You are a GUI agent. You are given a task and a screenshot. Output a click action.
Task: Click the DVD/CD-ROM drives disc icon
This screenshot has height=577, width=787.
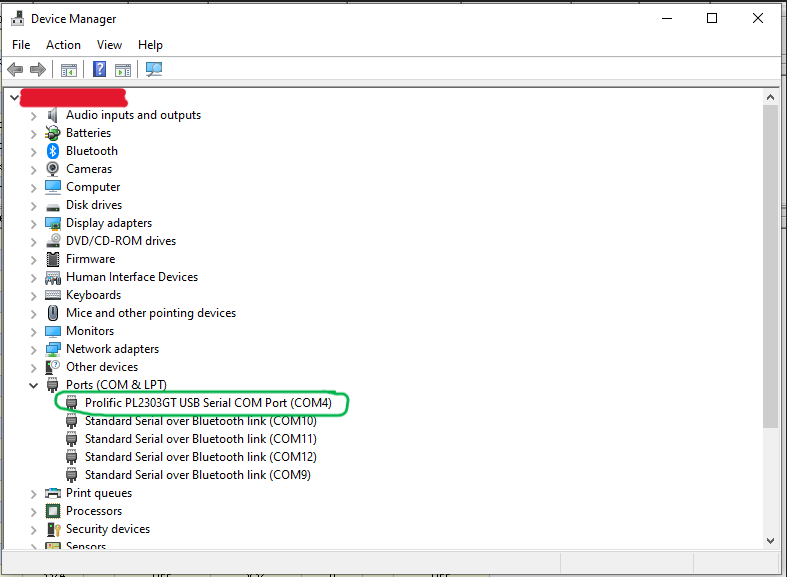click(53, 241)
